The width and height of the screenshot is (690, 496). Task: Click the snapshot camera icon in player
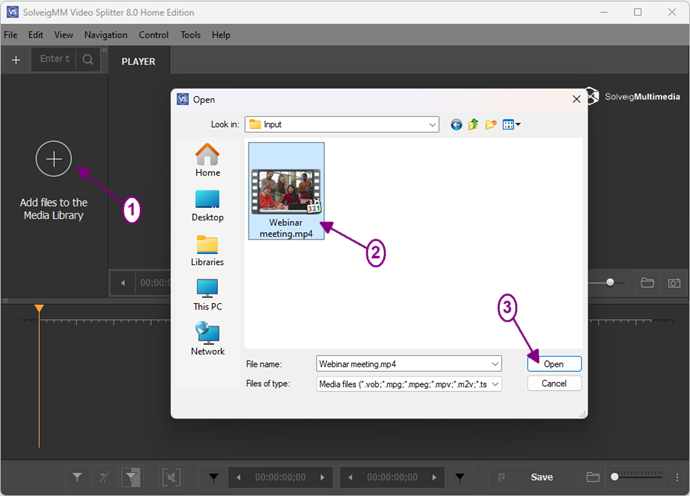(x=674, y=283)
